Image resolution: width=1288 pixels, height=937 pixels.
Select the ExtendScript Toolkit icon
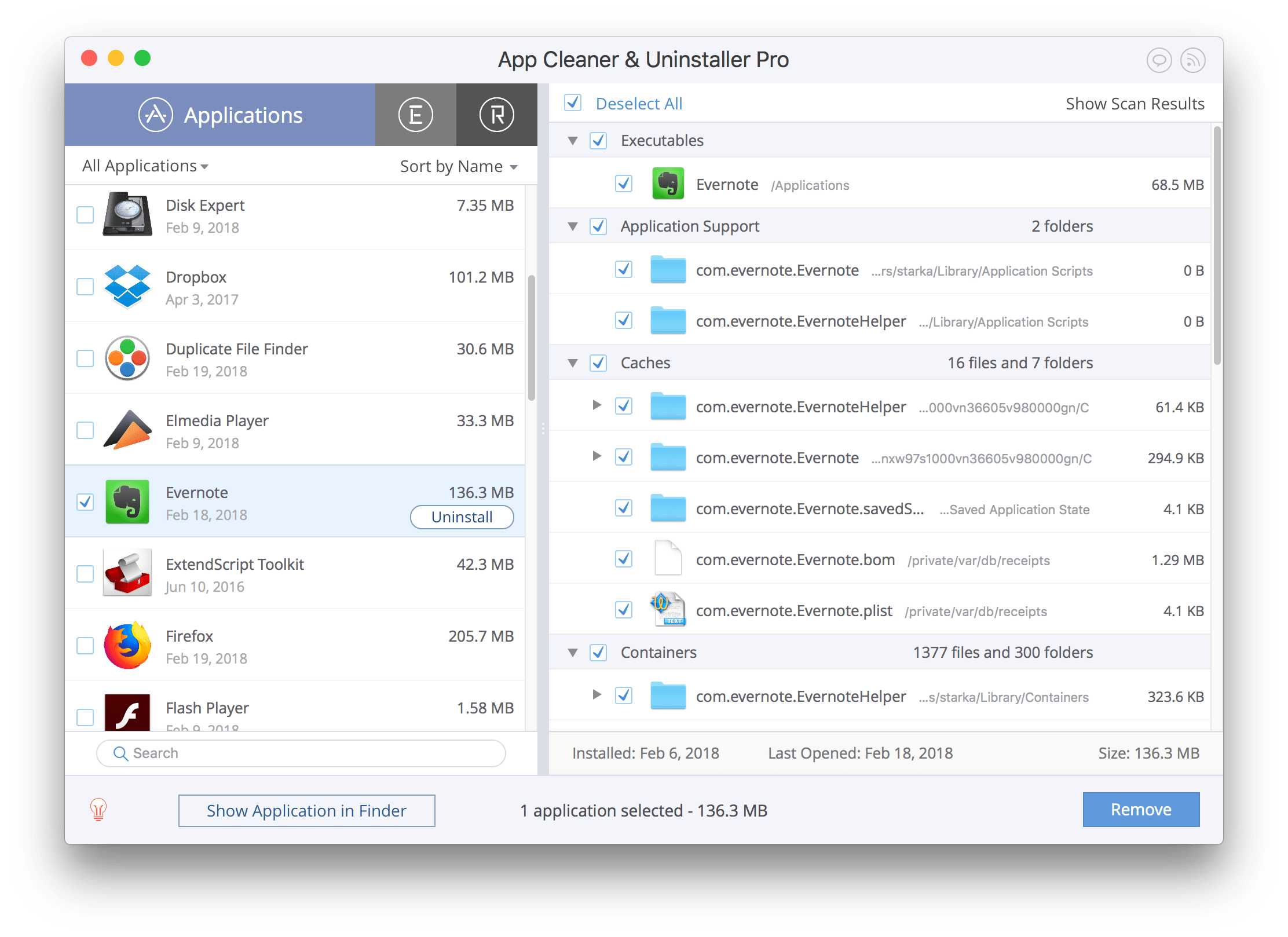(128, 576)
